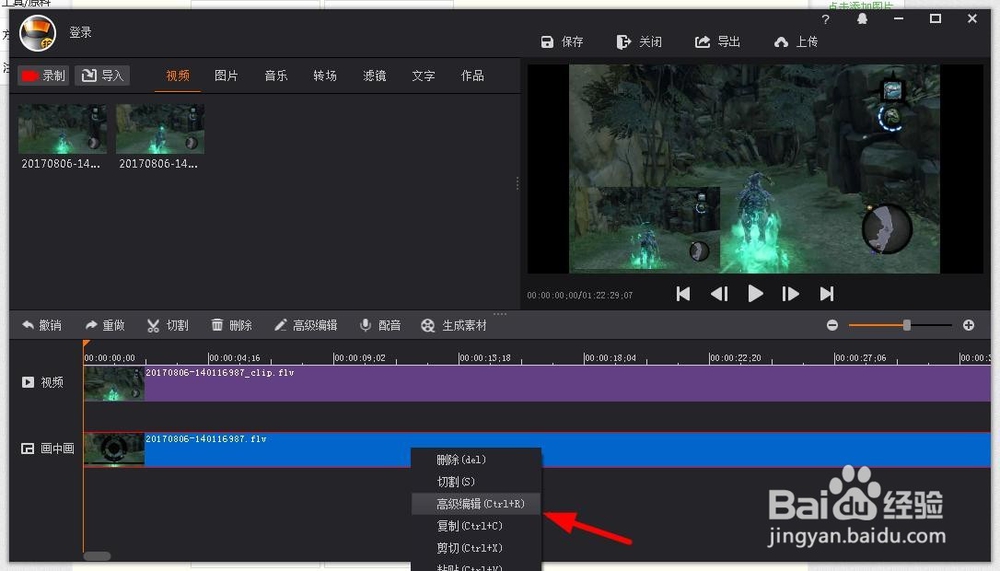Click the horizontal timeline scrollbar thumb
The image size is (1000, 571).
tap(97, 556)
